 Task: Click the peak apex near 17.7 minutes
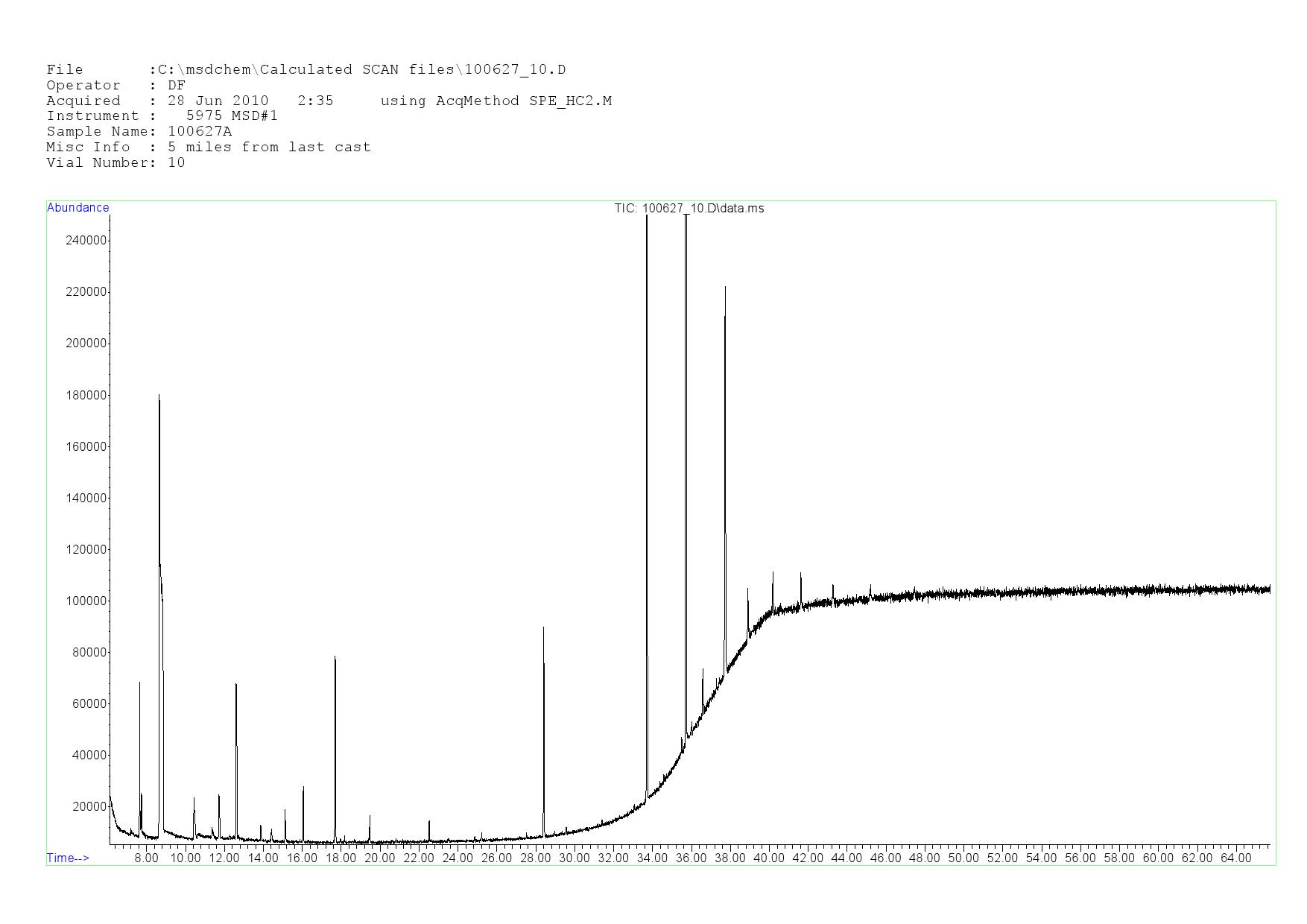[x=335, y=657]
